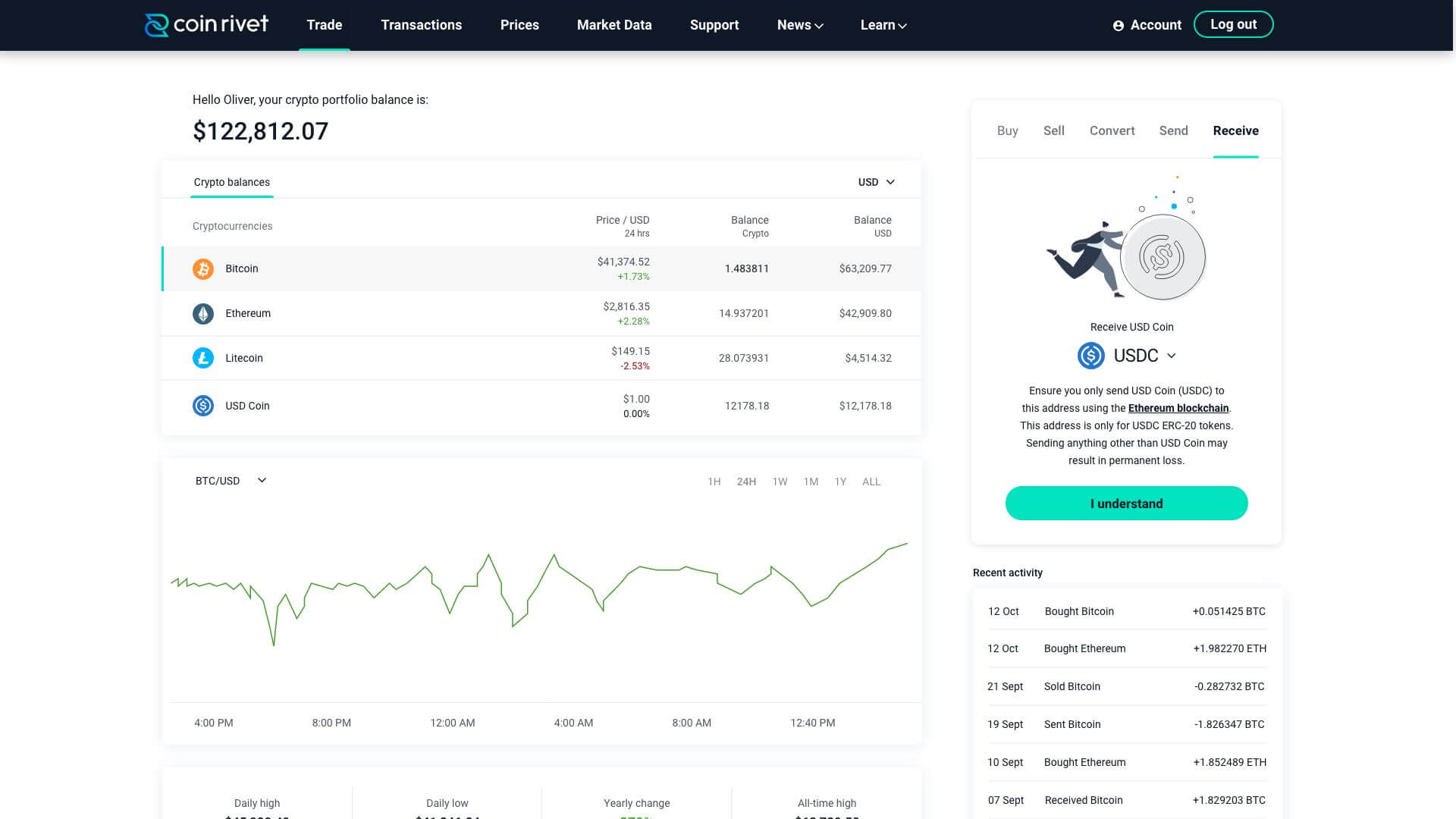Click the Yearly change stat label
1456x819 pixels.
(x=636, y=803)
